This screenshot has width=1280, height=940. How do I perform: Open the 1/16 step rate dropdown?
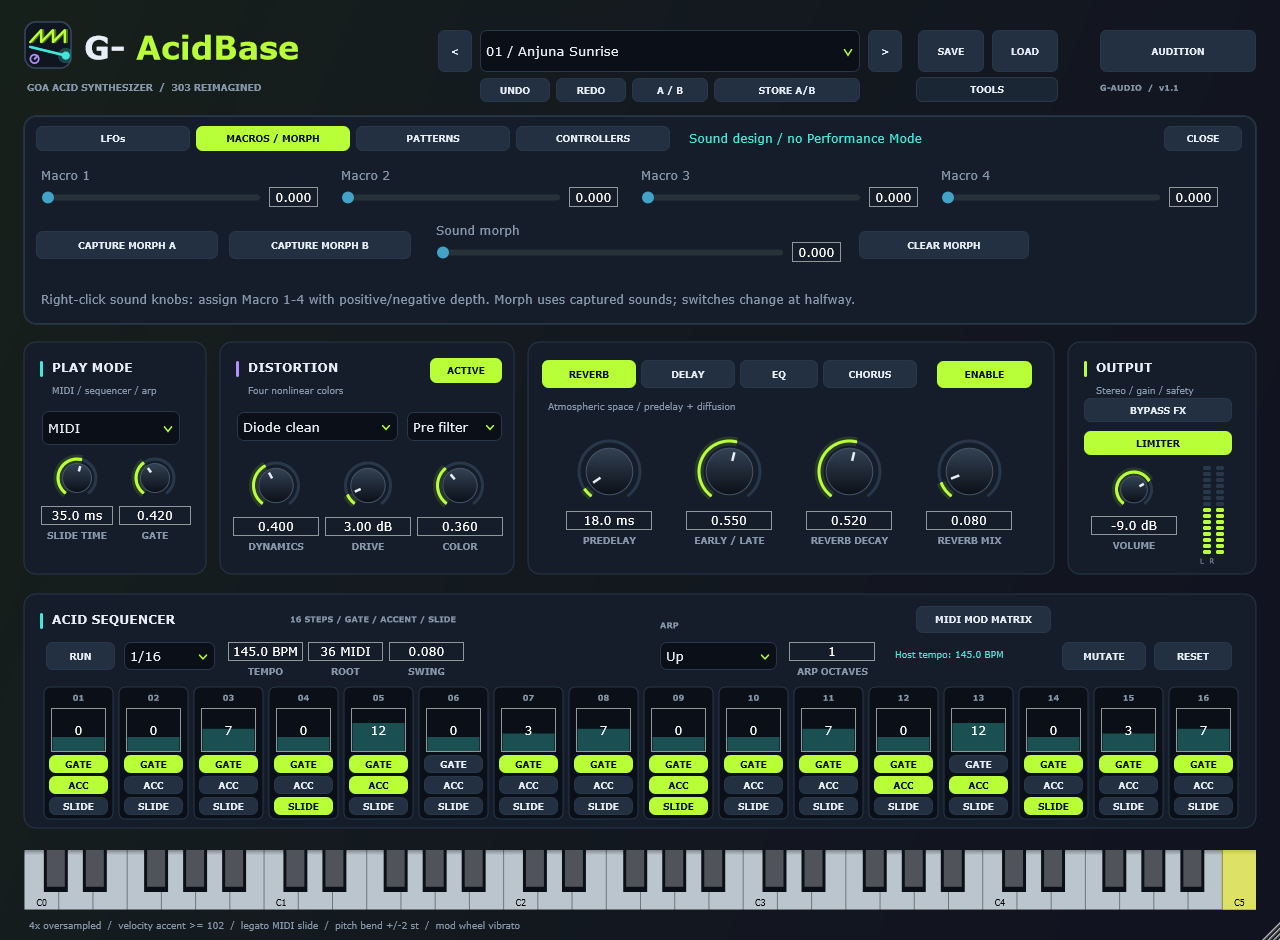click(169, 656)
